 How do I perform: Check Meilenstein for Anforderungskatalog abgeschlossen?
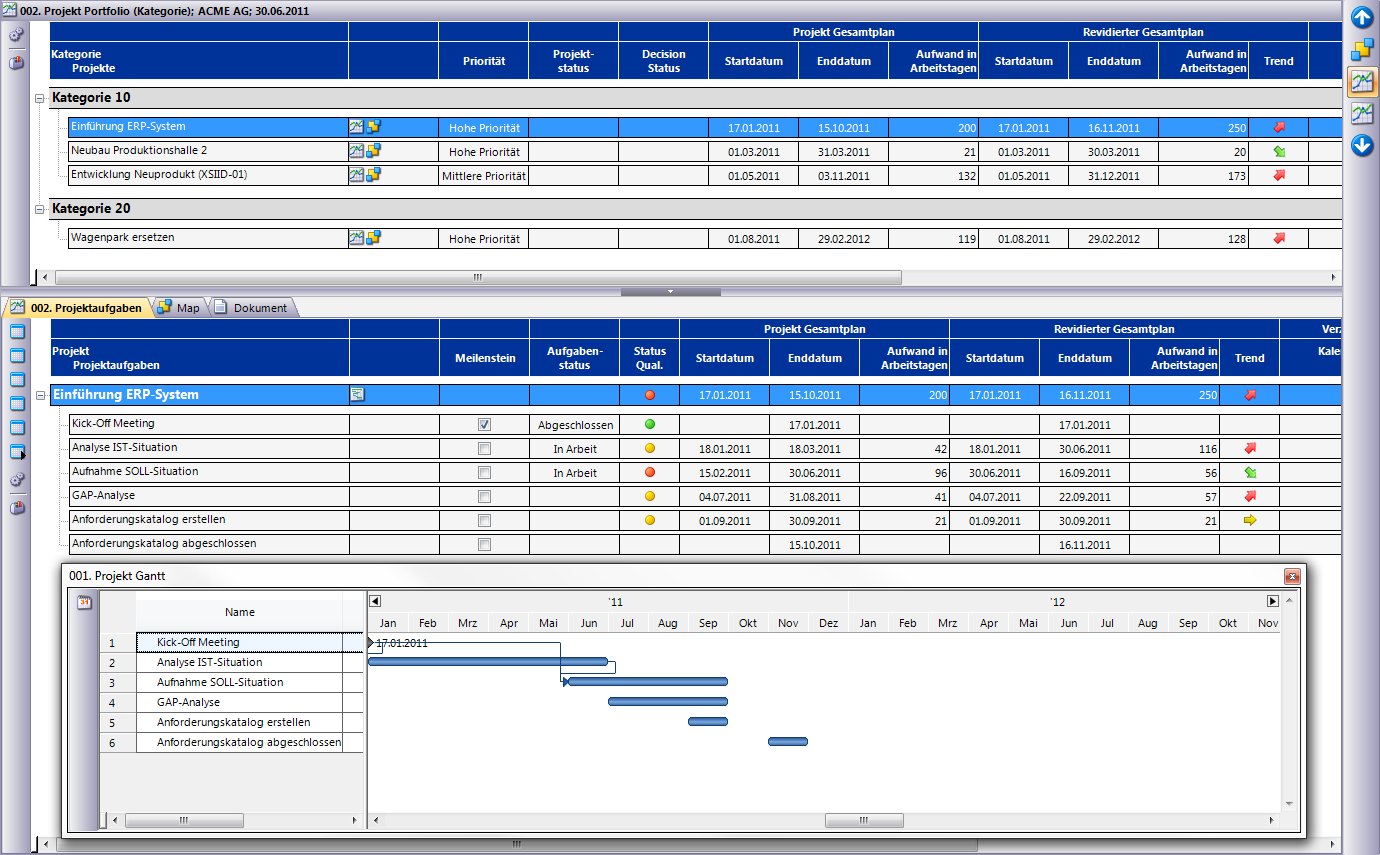[x=485, y=545]
